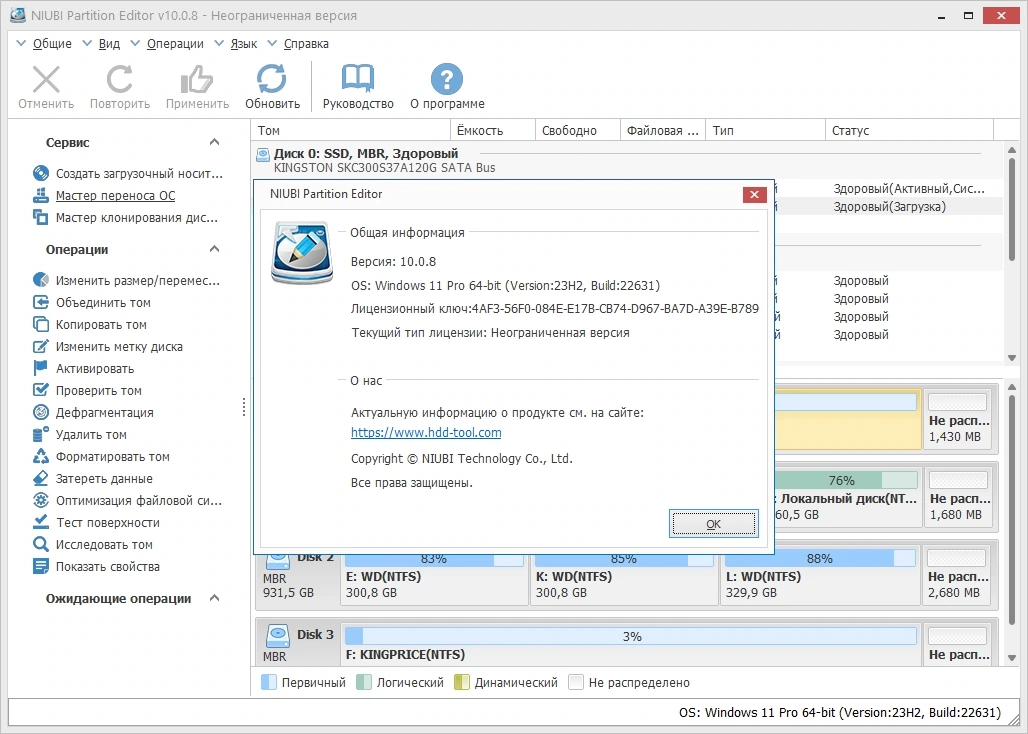
Task: Open Мастер клонирования диска
Action: tap(136, 218)
